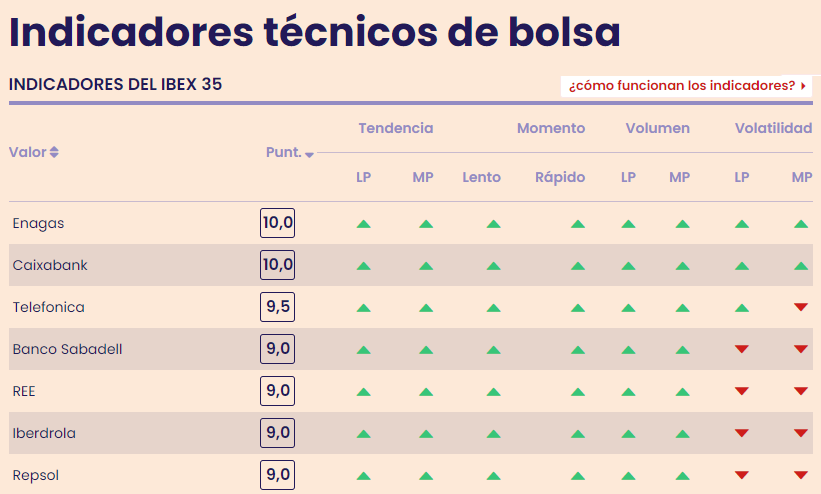The height and width of the screenshot is (494, 821).
Task: Click Banco Sabadell LP volatility red arrow
Action: (741, 349)
